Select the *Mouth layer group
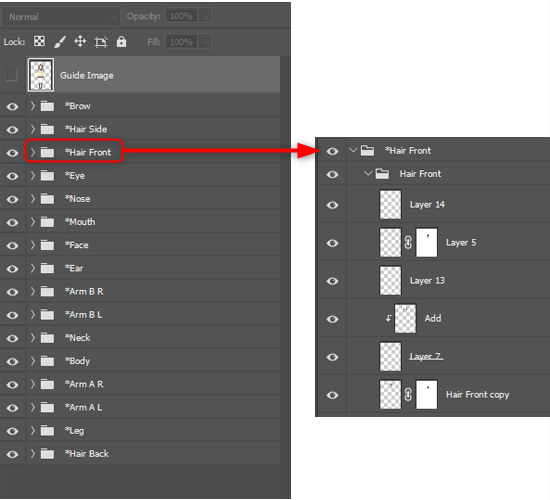 [153, 222]
